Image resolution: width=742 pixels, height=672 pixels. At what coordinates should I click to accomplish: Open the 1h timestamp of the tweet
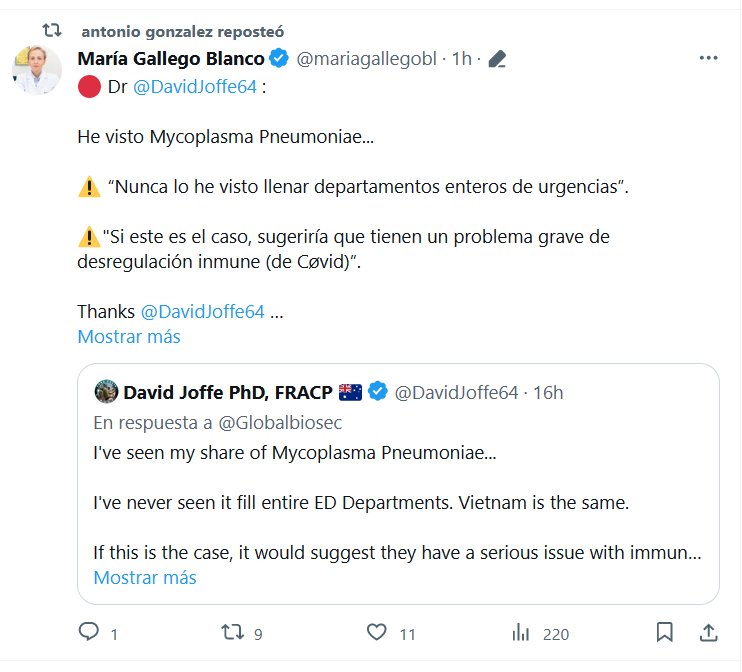[x=461, y=59]
